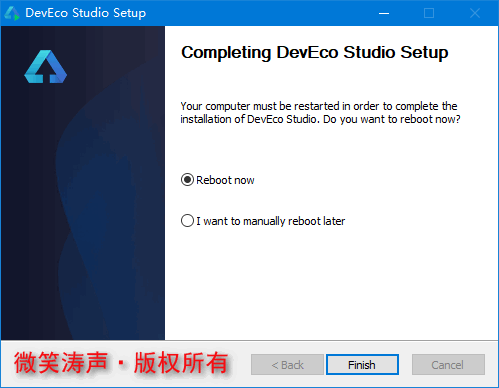Minimize the DevEco Studio Setup window

point(384,13)
